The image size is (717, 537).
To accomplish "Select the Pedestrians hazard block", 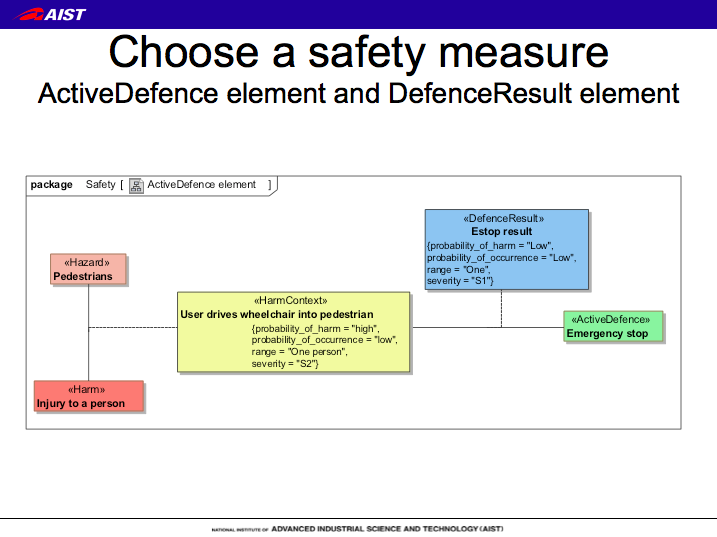I will (x=88, y=269).
